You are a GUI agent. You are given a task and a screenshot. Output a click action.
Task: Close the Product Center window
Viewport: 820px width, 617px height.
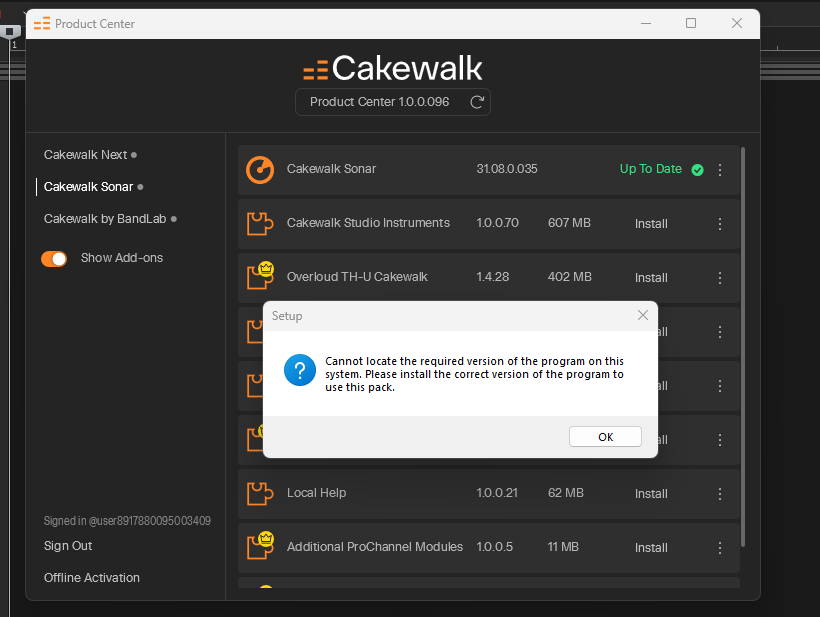click(x=737, y=24)
